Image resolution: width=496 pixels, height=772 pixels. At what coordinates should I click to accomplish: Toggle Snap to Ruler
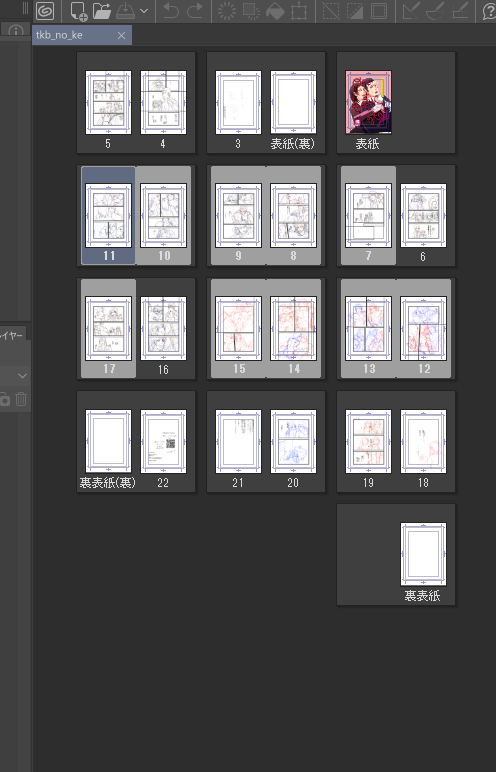[x=411, y=11]
